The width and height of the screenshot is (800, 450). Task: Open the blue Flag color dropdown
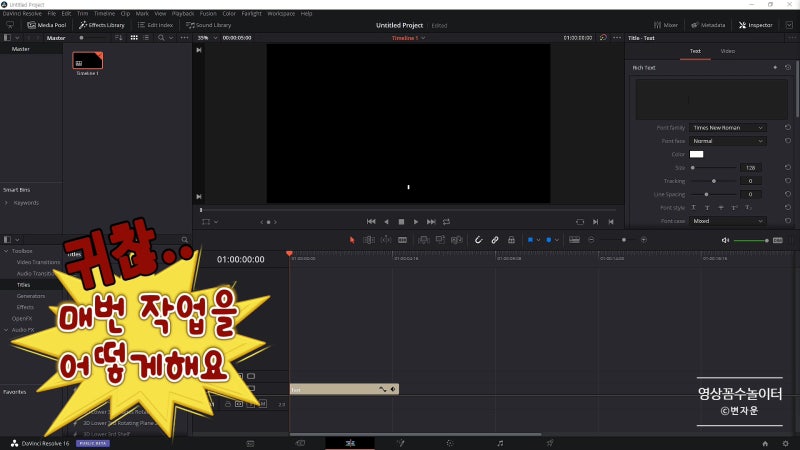coord(538,240)
